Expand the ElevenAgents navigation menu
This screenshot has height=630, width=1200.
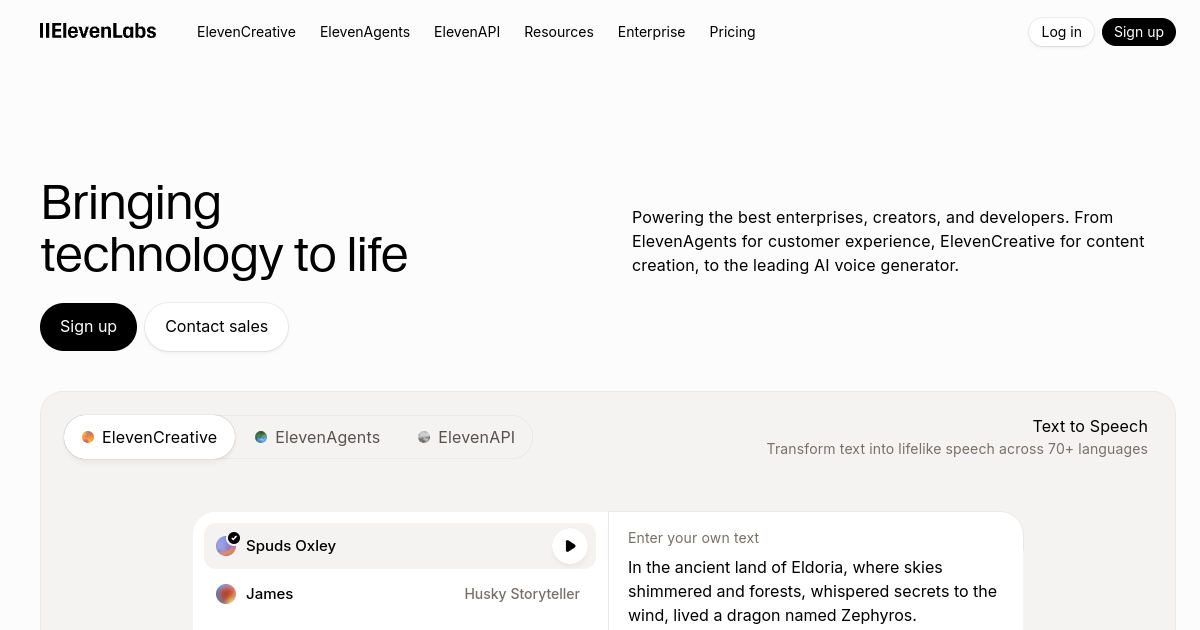pyautogui.click(x=365, y=32)
